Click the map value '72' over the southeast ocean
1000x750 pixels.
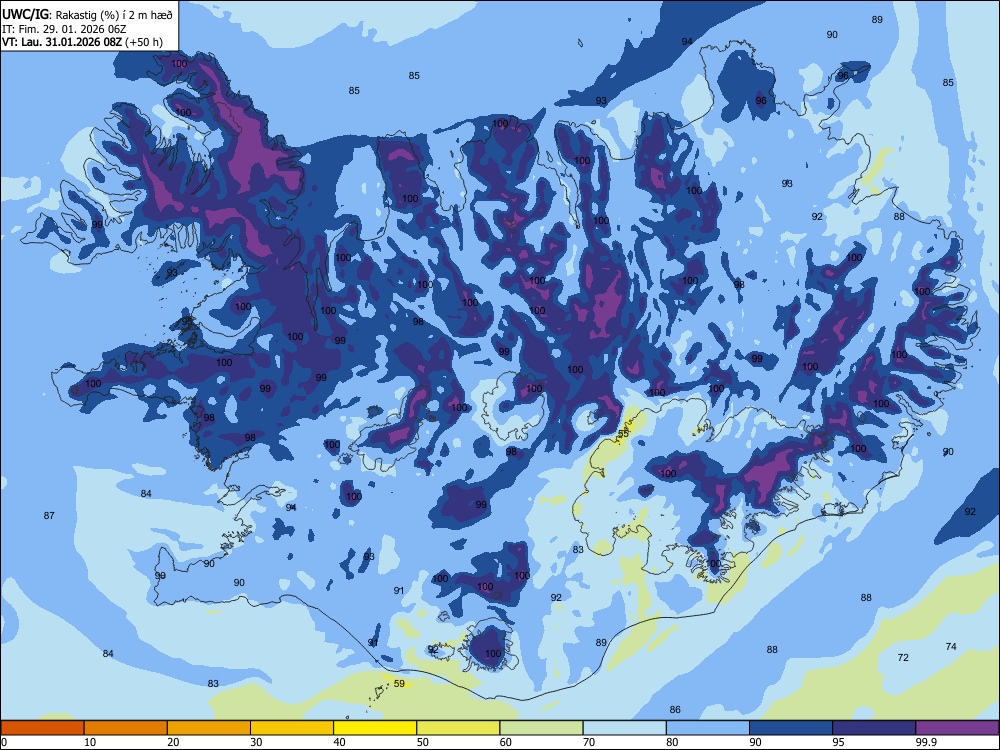tap(903, 658)
